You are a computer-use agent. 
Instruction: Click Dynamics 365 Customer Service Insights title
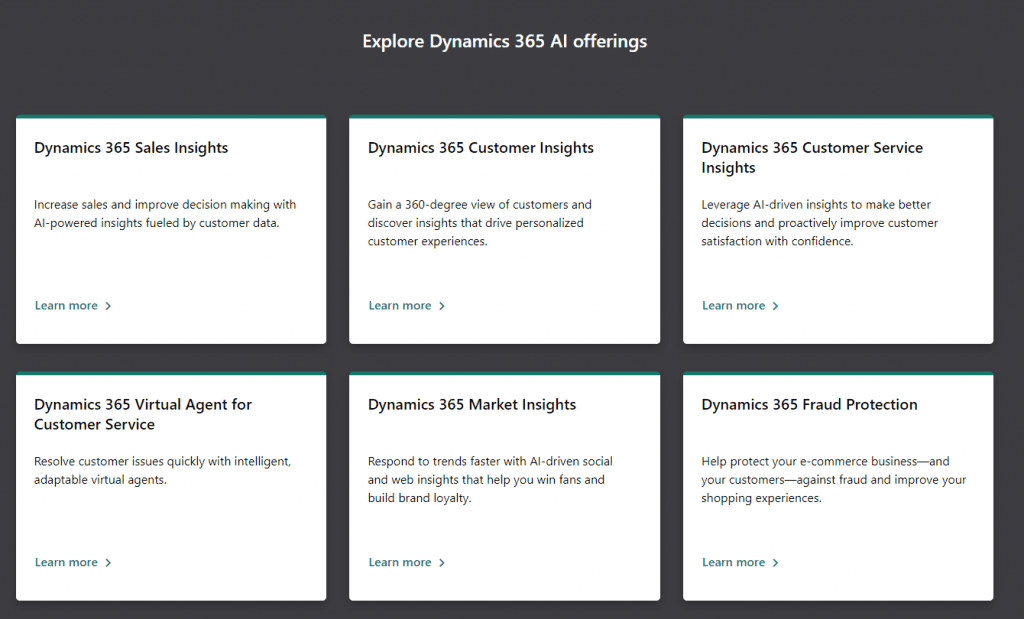click(812, 158)
